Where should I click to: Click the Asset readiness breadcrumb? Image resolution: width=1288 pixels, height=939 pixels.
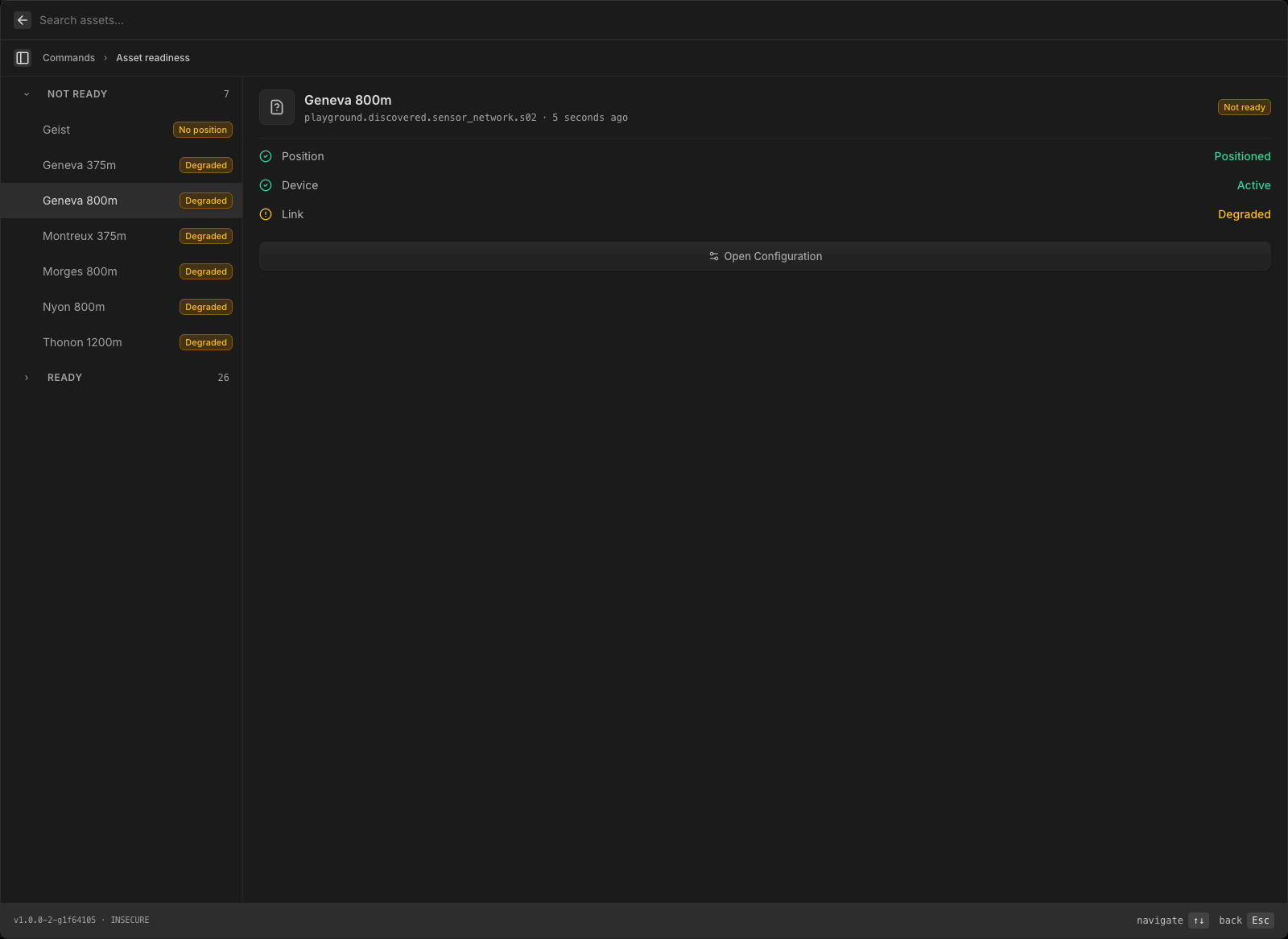coord(153,58)
